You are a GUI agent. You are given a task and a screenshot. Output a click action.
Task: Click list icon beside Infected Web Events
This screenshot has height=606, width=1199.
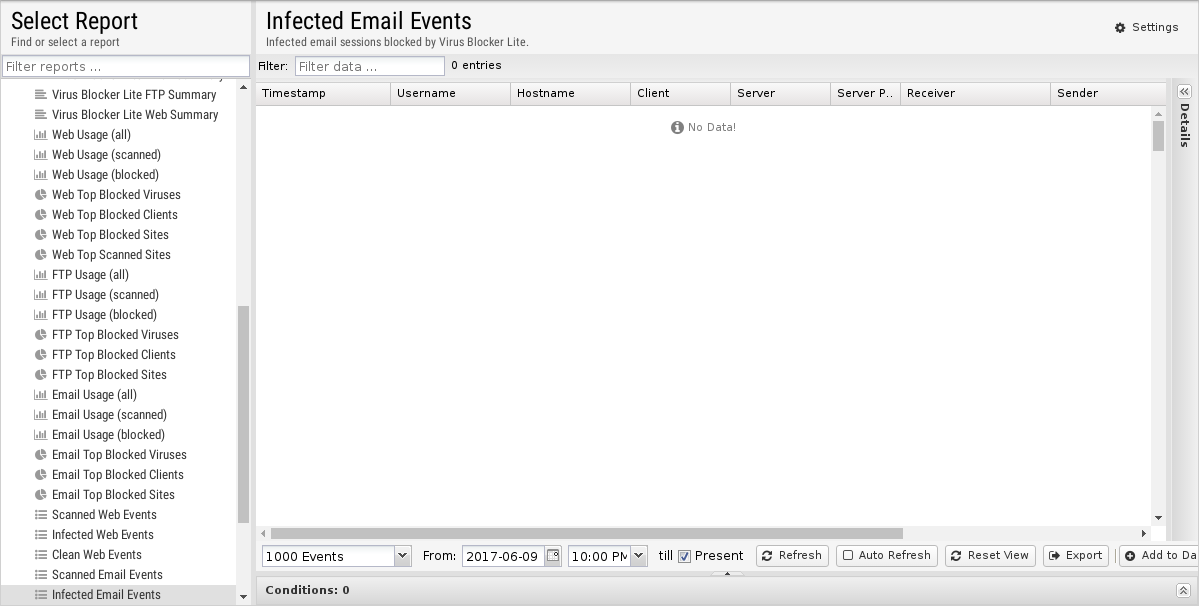pyautogui.click(x=41, y=534)
